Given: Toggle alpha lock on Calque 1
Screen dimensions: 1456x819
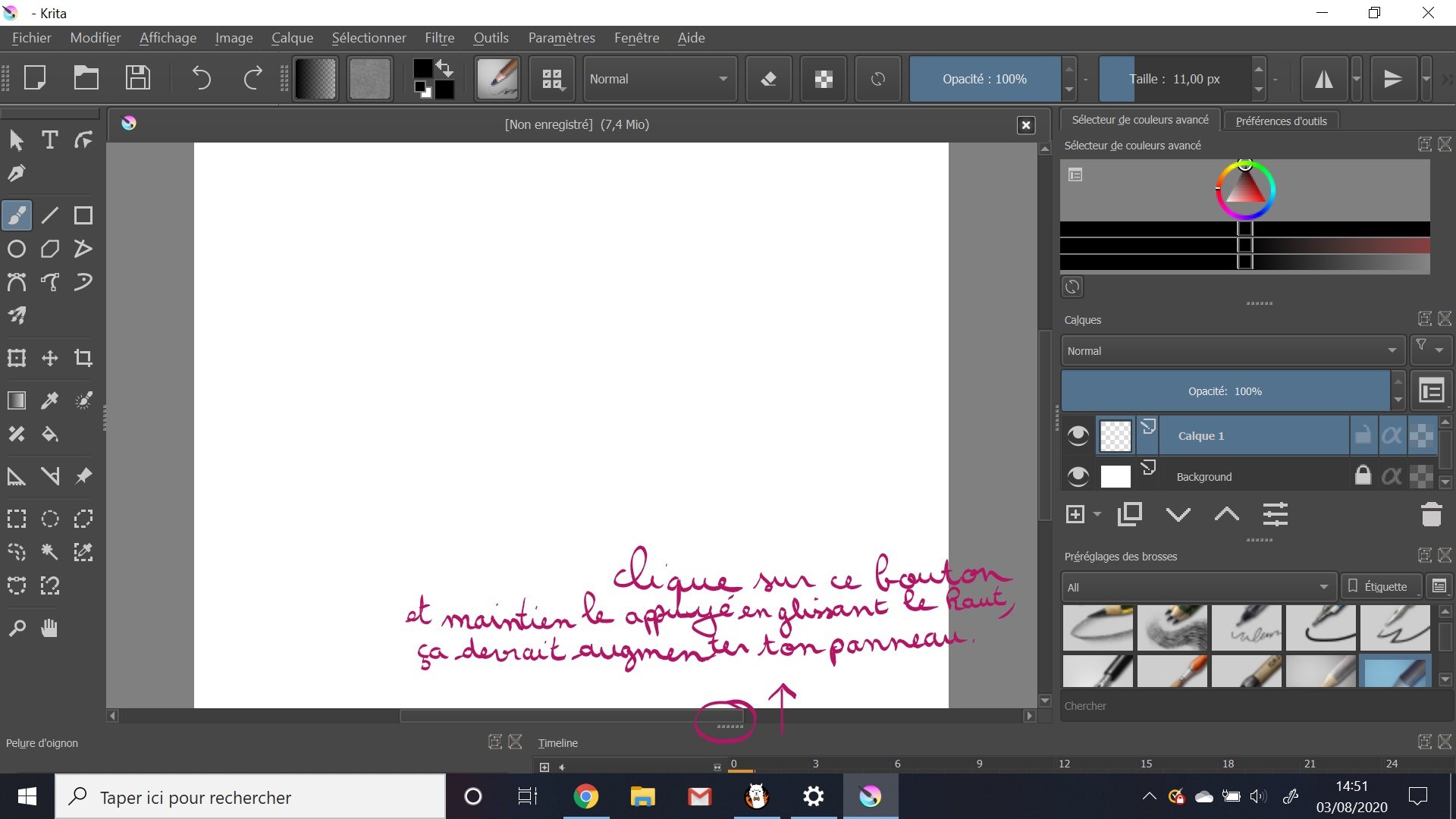Looking at the screenshot, I should pos(1393,435).
